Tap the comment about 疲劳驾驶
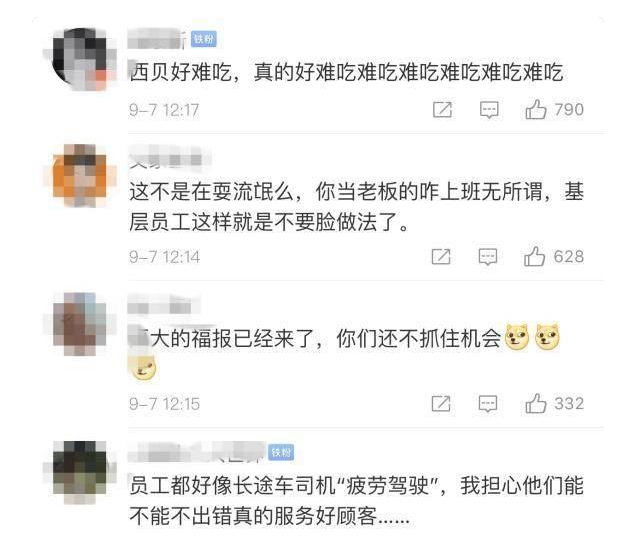Image resolution: width=620 pixels, height=536 pixels. tap(356, 500)
